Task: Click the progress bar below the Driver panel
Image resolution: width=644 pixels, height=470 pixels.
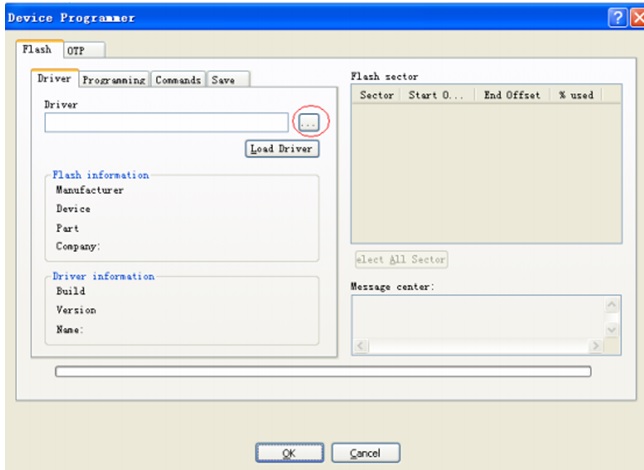Action: pyautogui.click(x=323, y=371)
